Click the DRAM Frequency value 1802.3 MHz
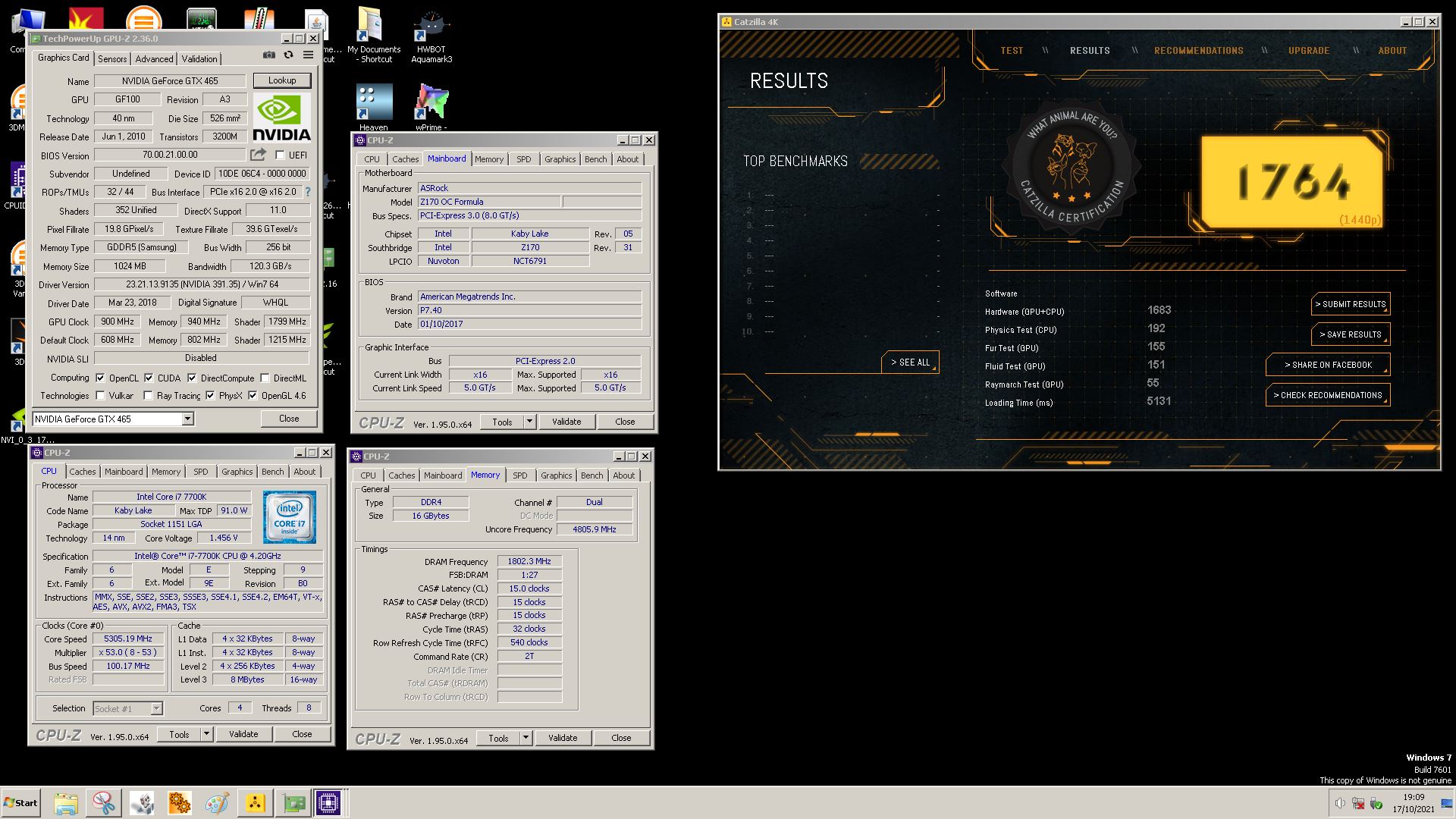 click(x=529, y=561)
